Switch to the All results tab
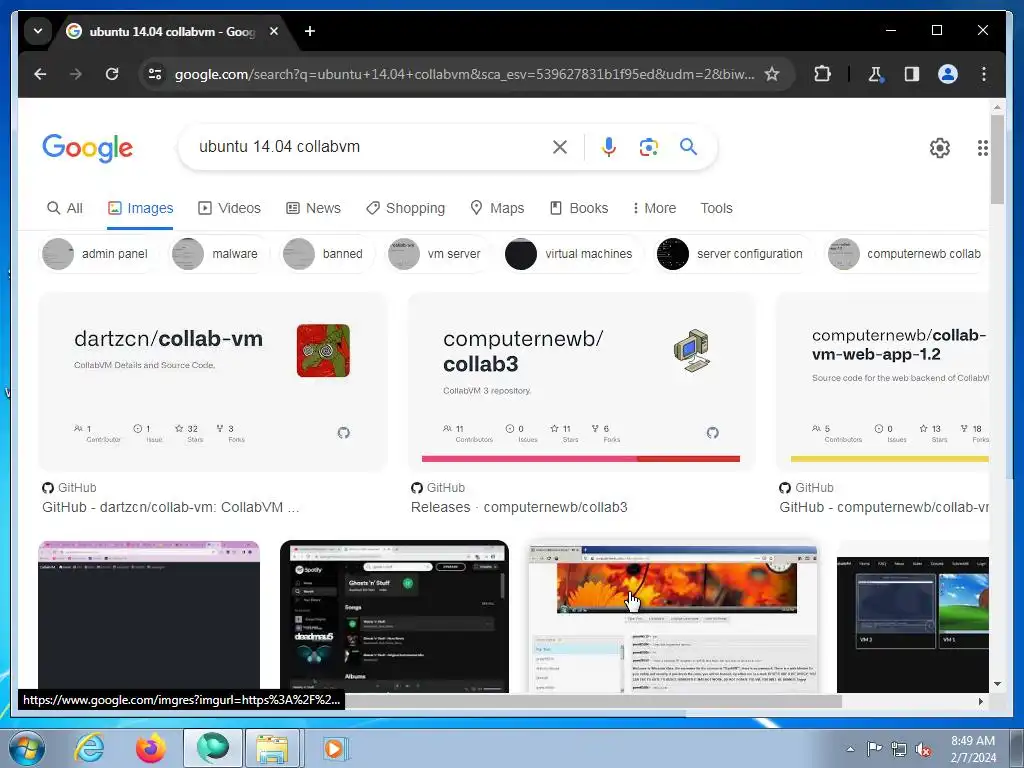Screen dimensions: 1024x768 tap(65, 208)
